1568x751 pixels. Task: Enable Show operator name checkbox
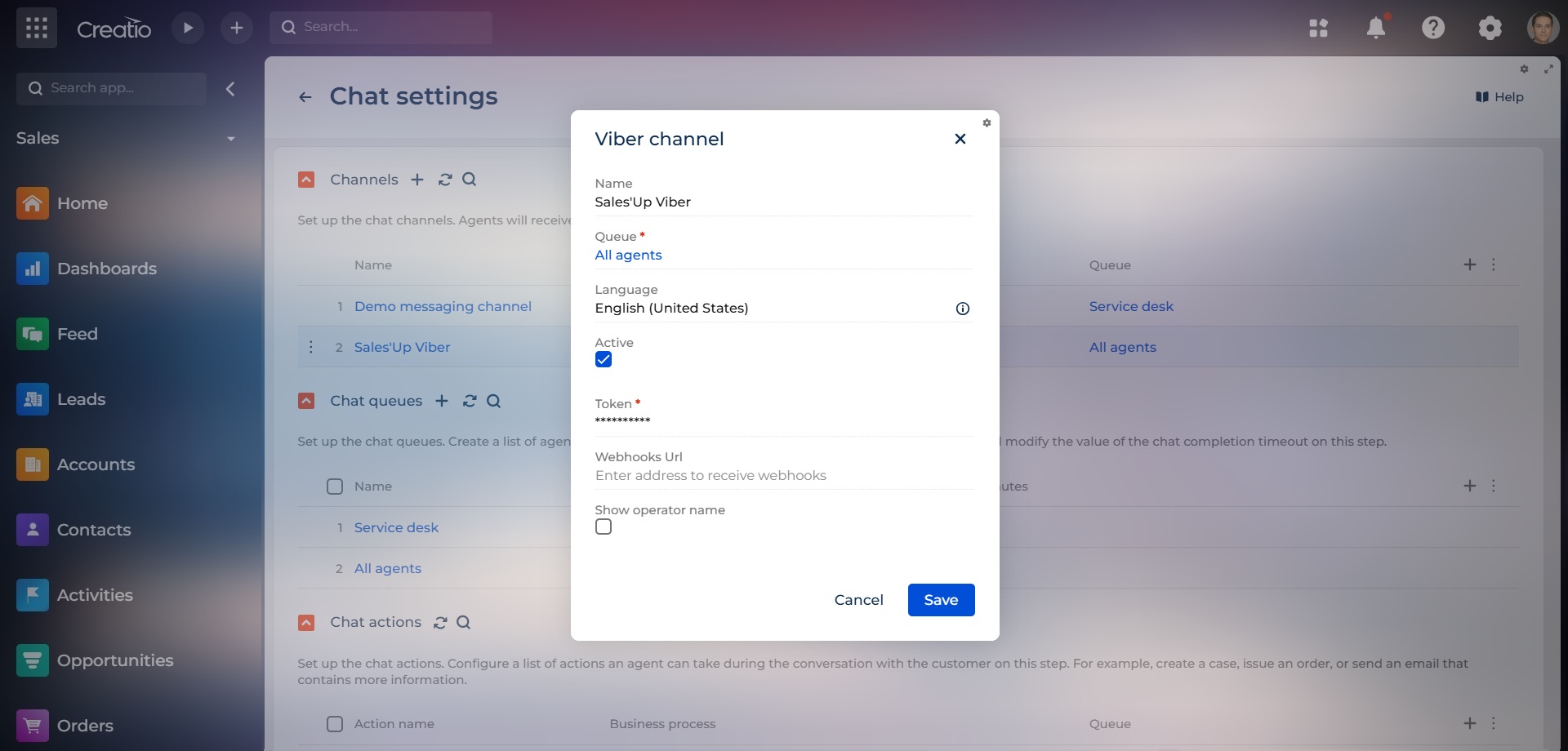pyautogui.click(x=604, y=527)
